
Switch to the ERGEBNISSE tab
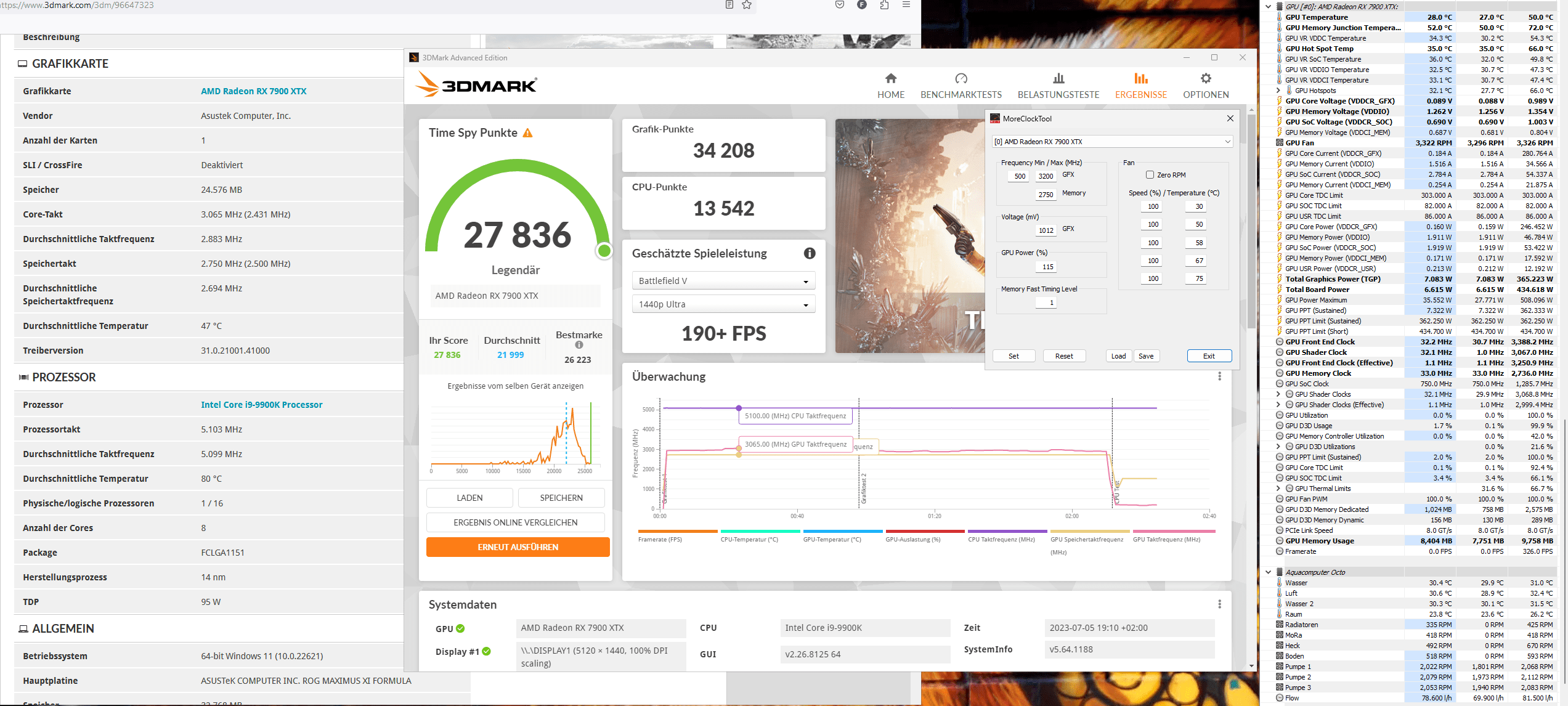pyautogui.click(x=1141, y=86)
